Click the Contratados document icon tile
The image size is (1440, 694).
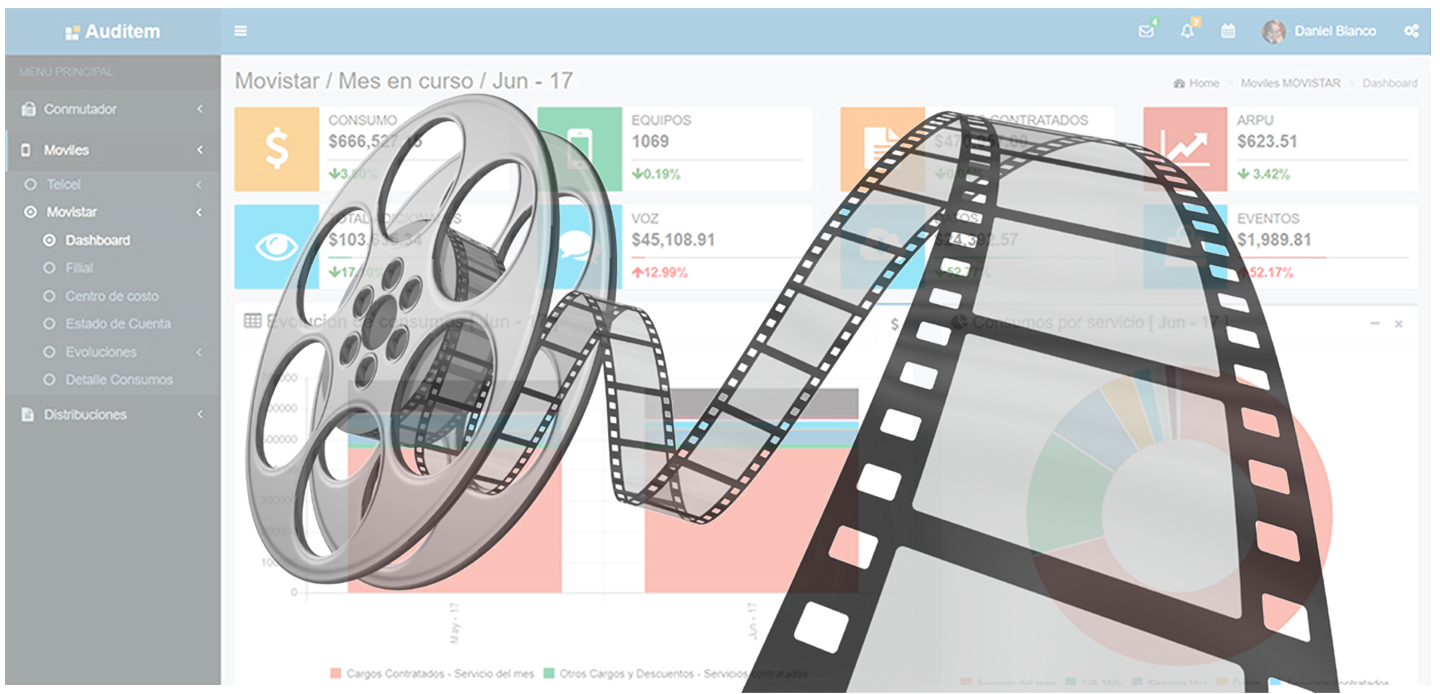(x=883, y=149)
